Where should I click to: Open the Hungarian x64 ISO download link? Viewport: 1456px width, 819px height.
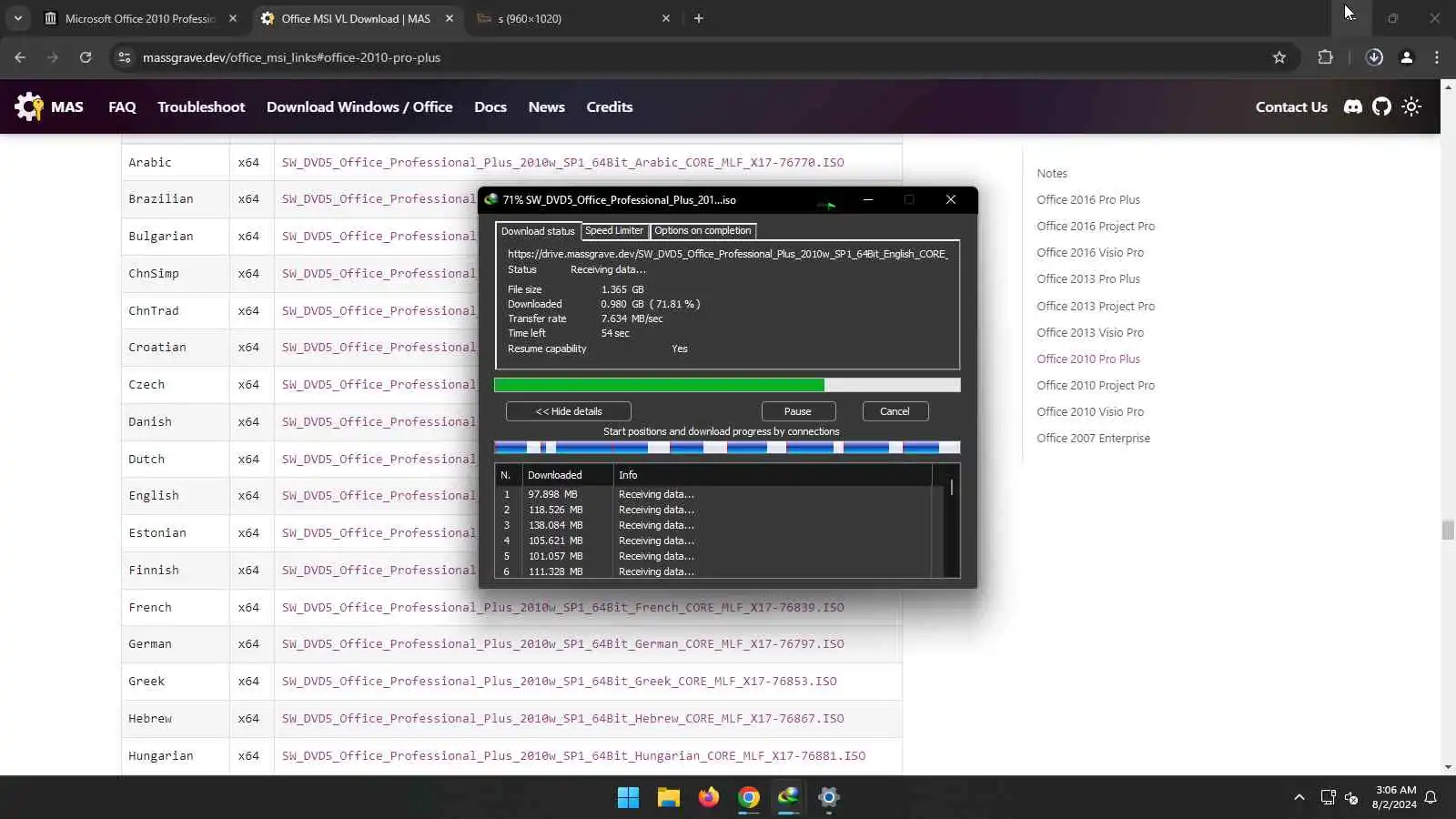click(x=573, y=756)
